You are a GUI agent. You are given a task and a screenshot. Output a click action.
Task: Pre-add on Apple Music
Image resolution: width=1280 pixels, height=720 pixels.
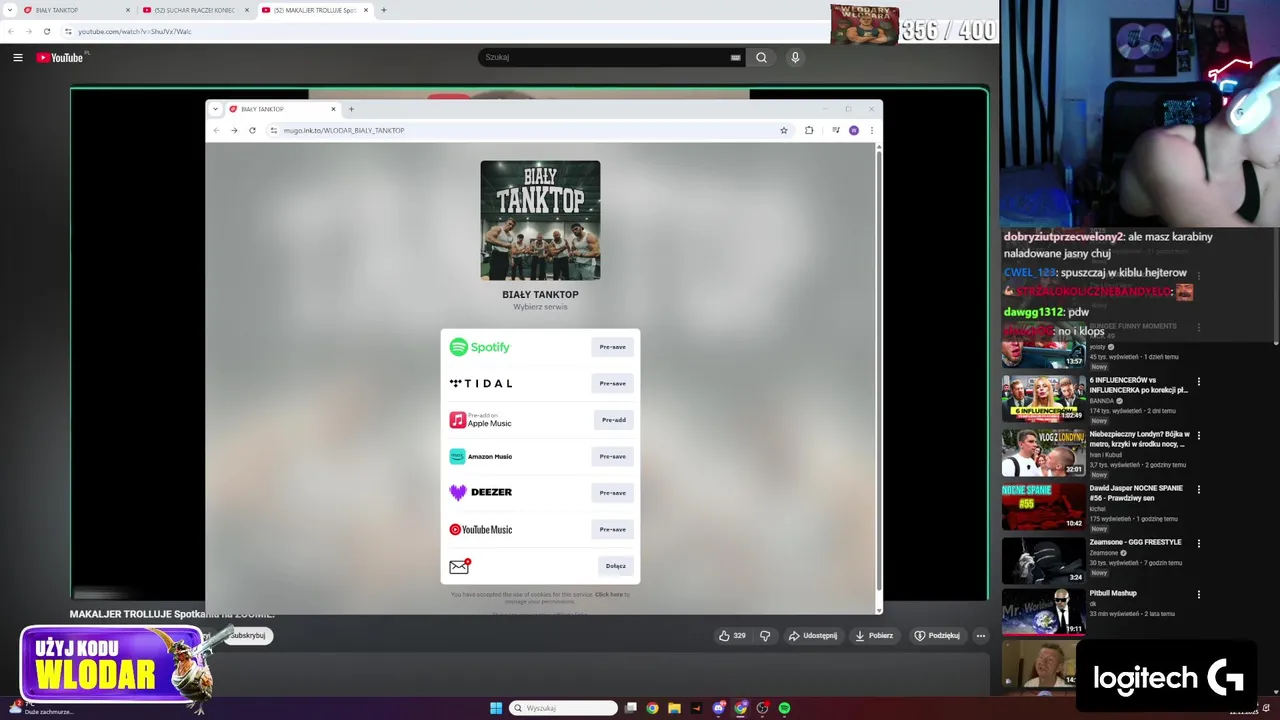click(x=614, y=420)
